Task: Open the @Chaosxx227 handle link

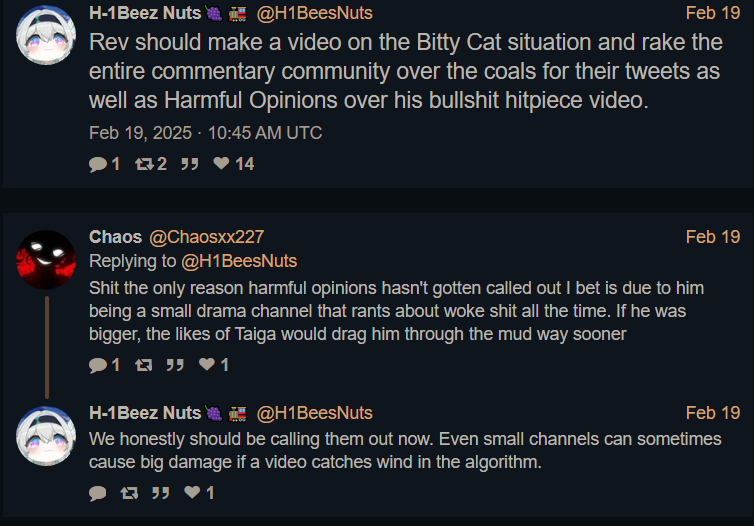Action: [206, 237]
